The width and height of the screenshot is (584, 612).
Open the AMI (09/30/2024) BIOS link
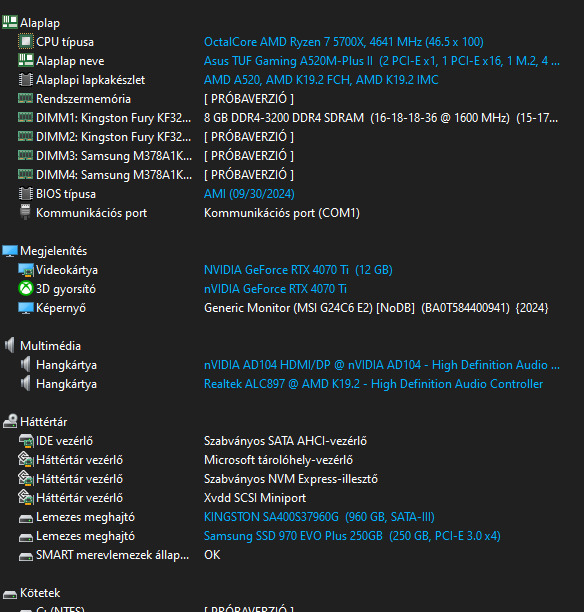coord(249,194)
